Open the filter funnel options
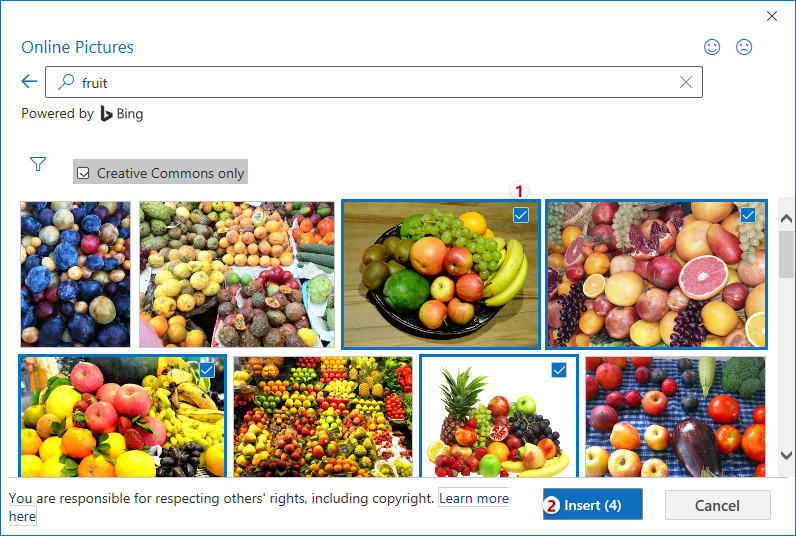The image size is (796, 536). 38,164
